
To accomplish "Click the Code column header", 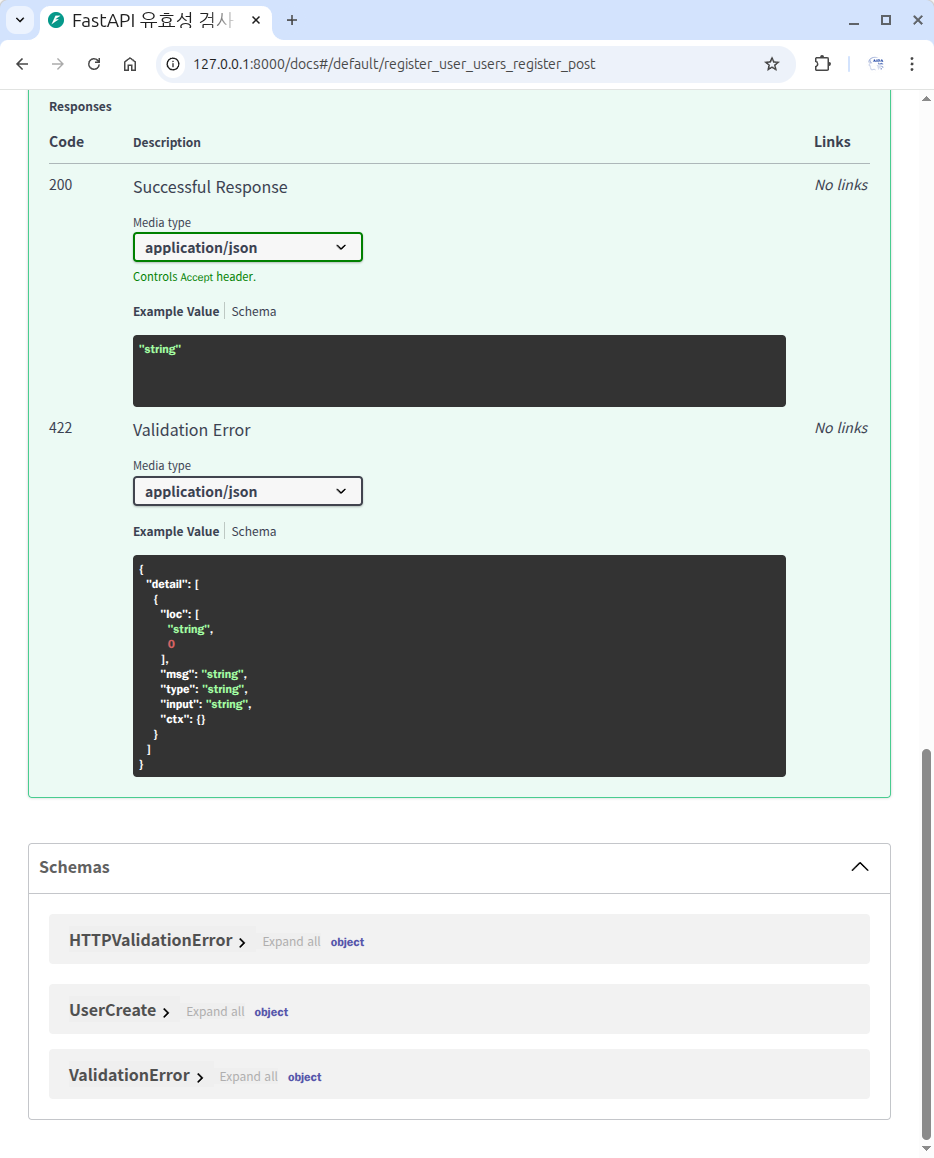I will click(x=66, y=142).
